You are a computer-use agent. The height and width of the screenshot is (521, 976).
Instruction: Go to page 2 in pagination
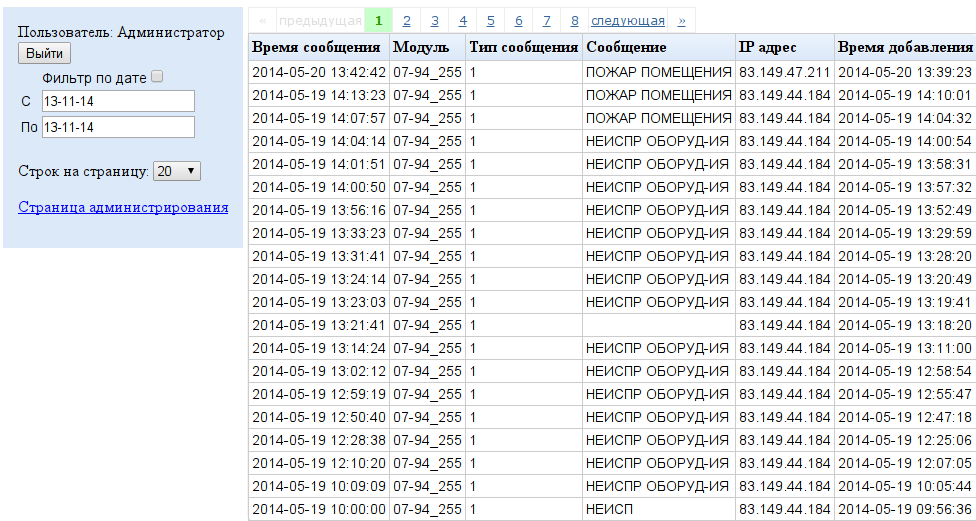406,20
